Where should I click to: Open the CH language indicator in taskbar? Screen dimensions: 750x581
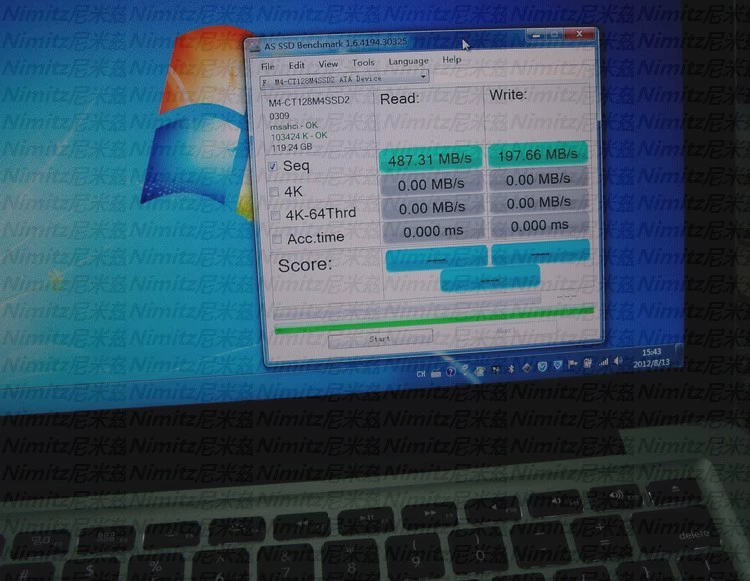click(x=421, y=374)
